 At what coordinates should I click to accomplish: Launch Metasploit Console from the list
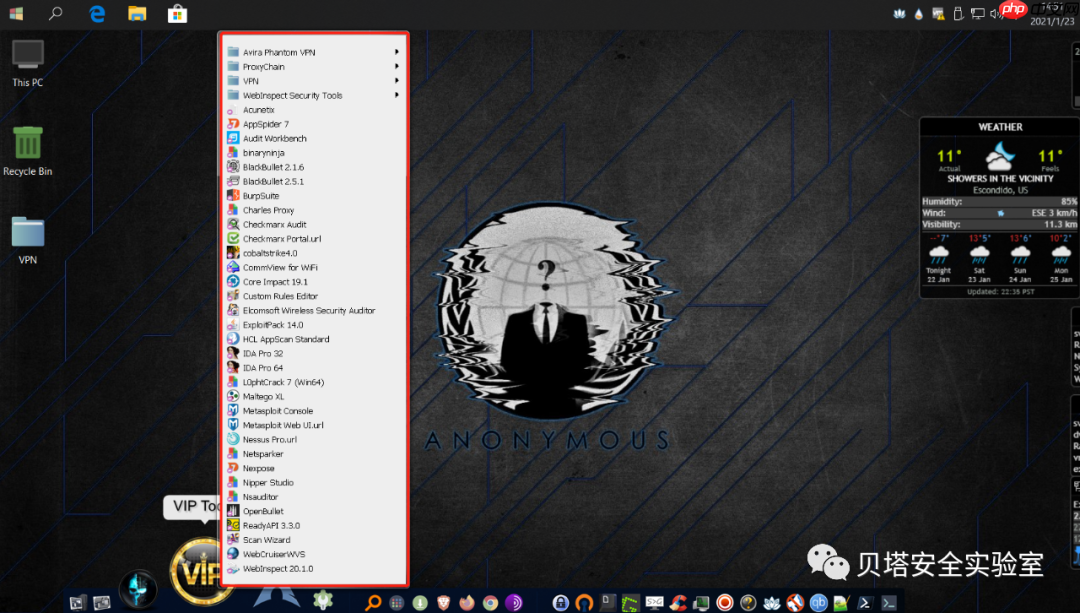(277, 411)
